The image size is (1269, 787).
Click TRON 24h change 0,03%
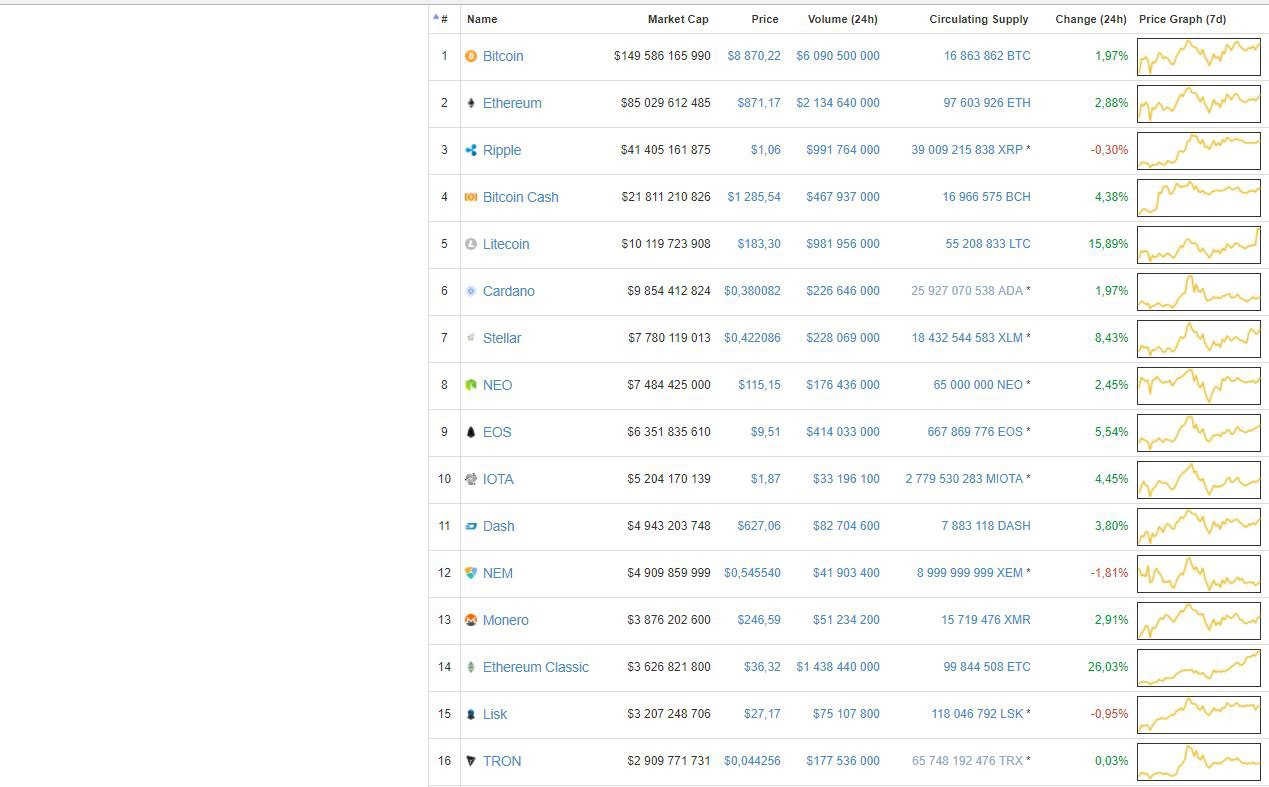click(1111, 761)
